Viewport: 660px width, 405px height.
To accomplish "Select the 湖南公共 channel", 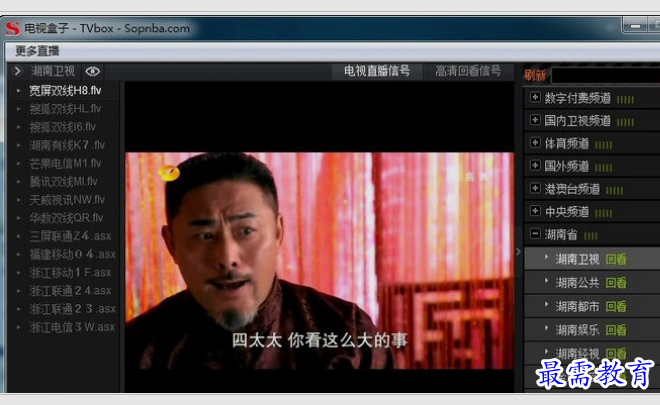I will (x=577, y=282).
